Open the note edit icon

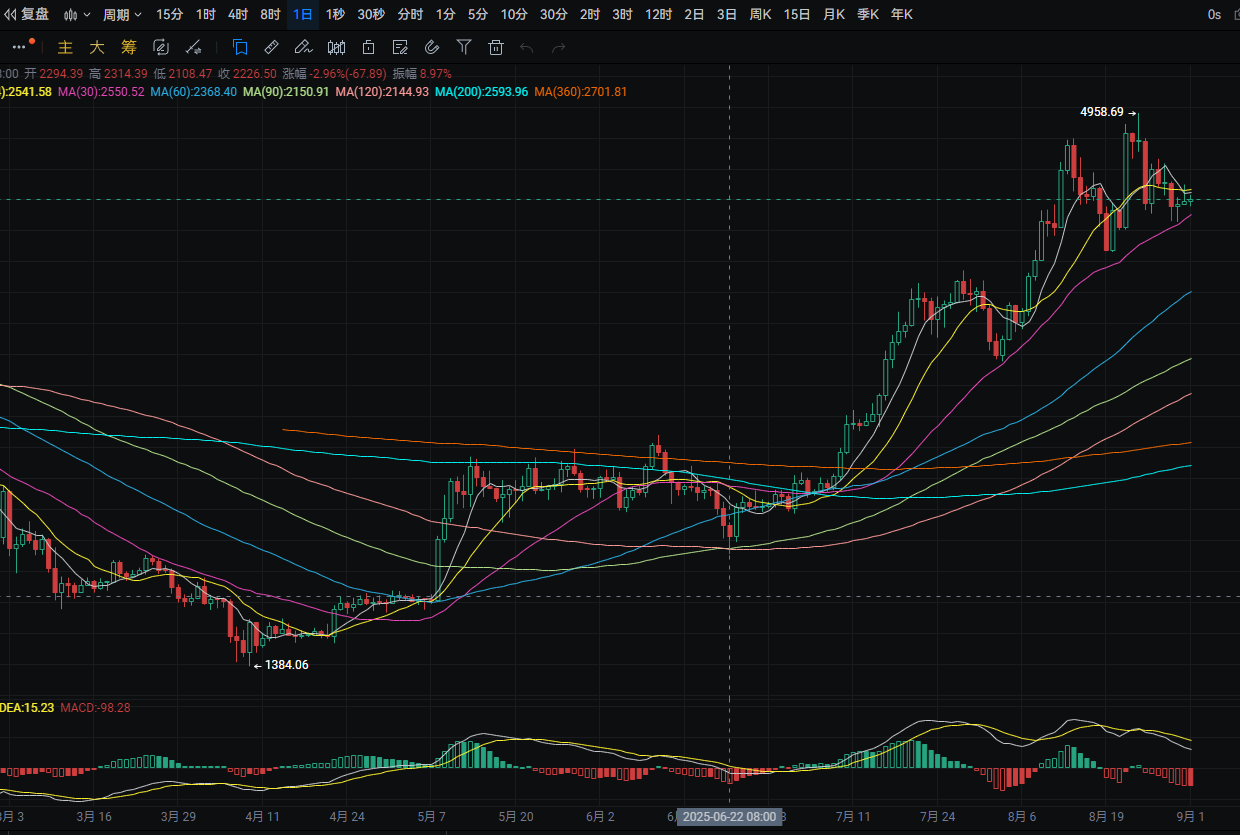400,47
